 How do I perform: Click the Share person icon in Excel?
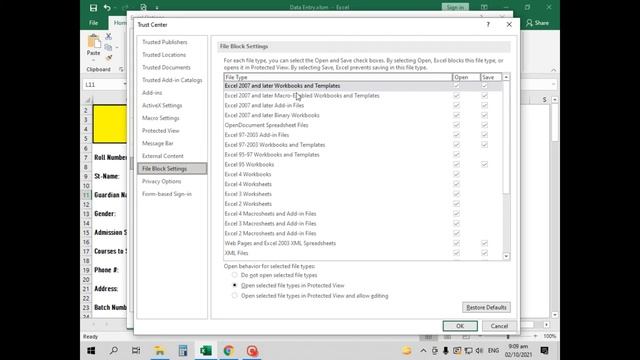529,23
